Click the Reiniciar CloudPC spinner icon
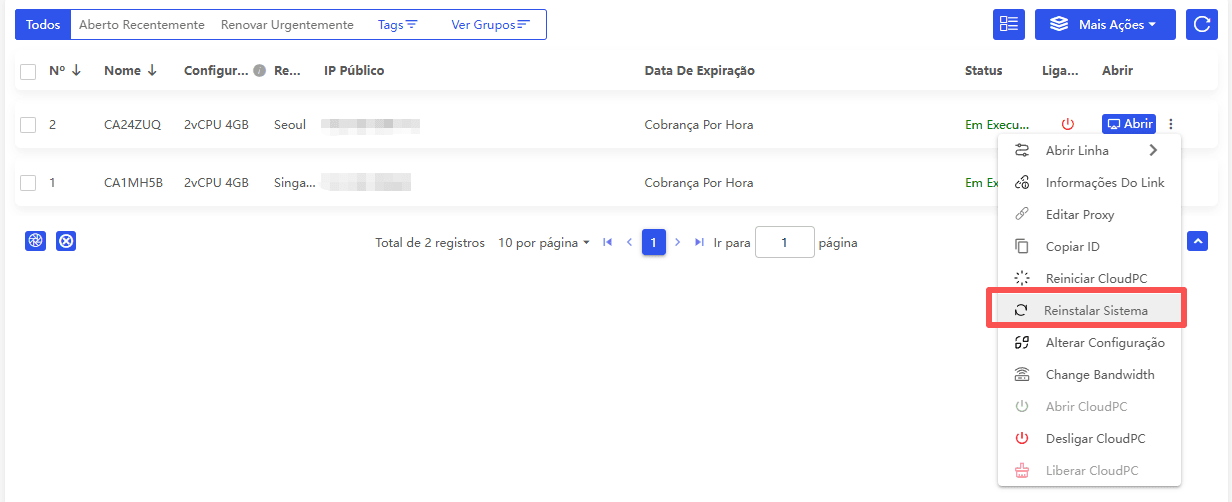 [1022, 279]
